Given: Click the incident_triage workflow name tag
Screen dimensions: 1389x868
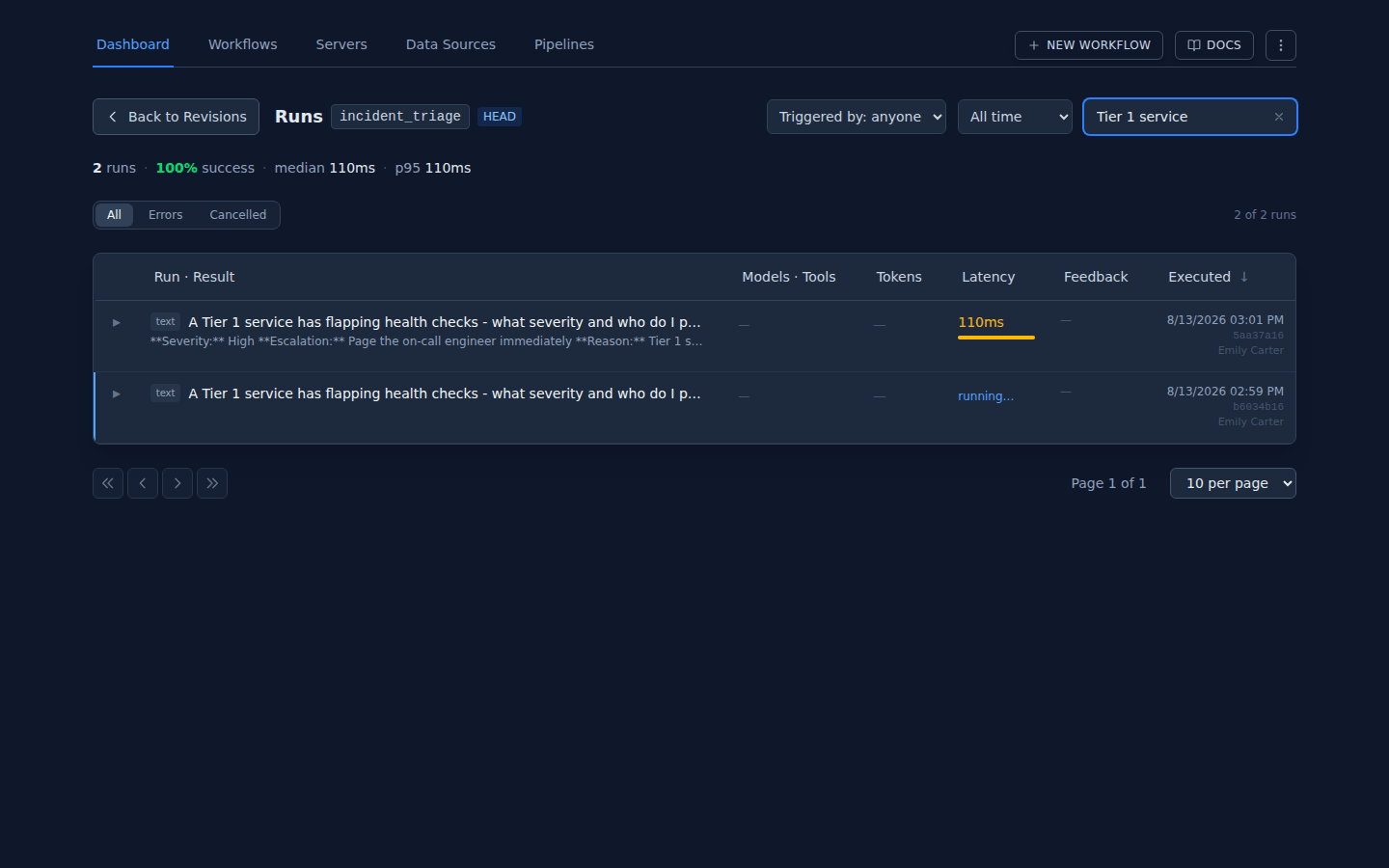Looking at the screenshot, I should (400, 117).
